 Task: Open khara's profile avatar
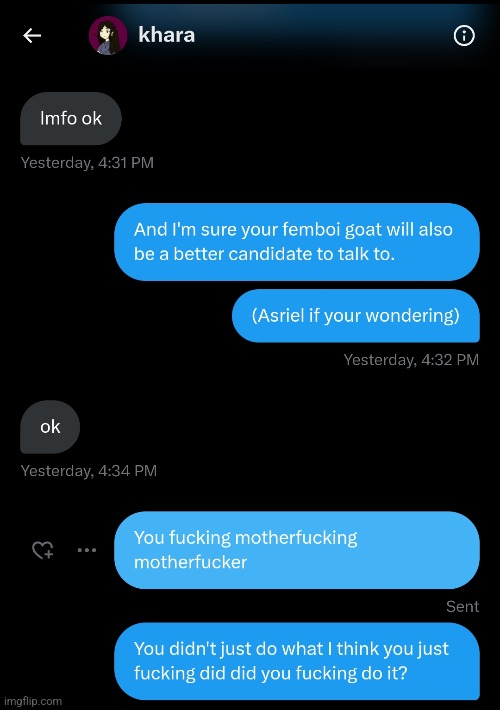(x=108, y=35)
